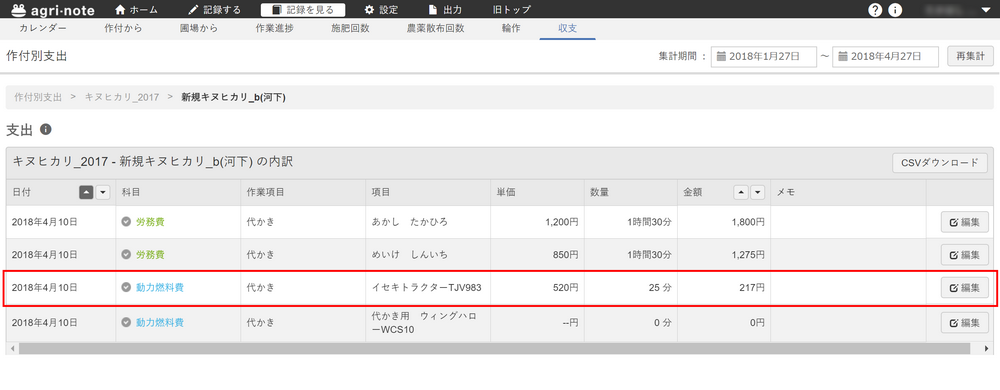Viewport: 1000px width, 390px height.
Task: Expand 労務費 in めいけ しんいち row
Action: pos(126,254)
